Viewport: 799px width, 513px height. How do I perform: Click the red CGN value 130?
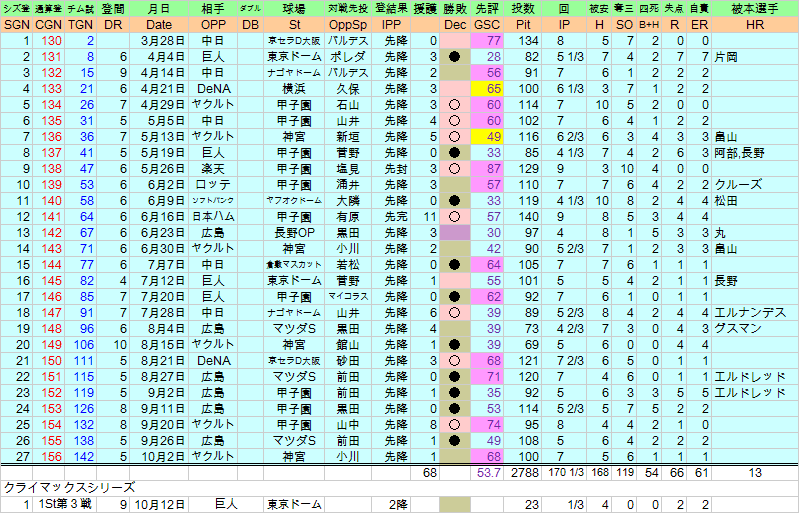[48, 41]
